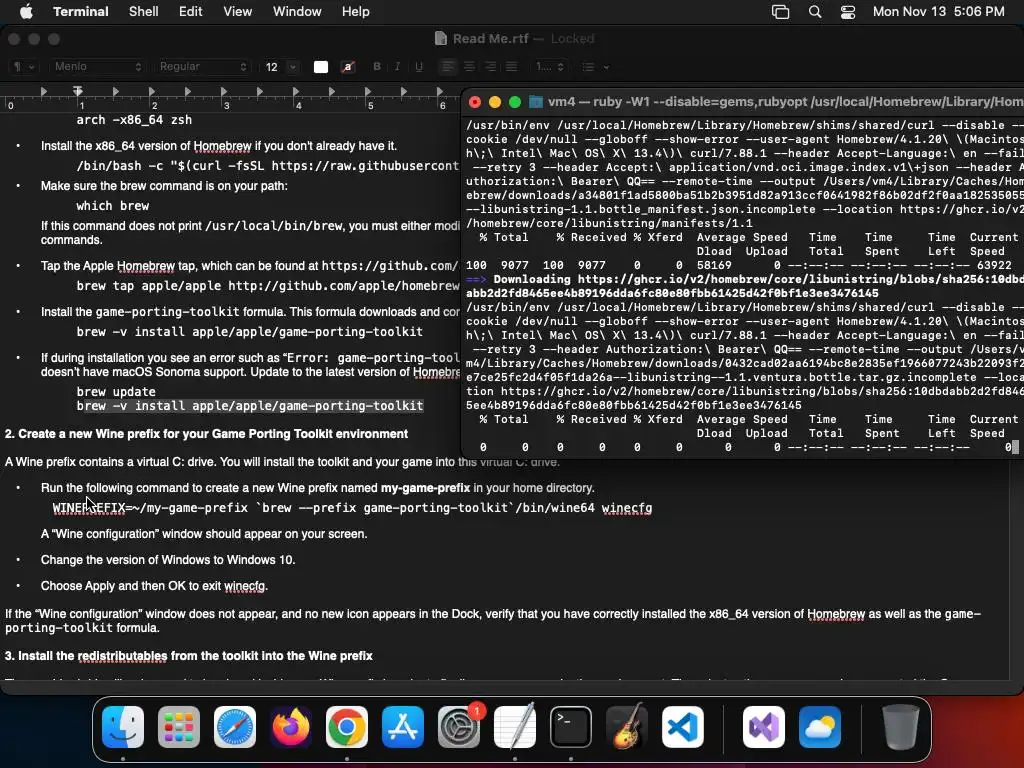Click heading '3. Install the redistributables'
The width and height of the screenshot is (1024, 768).
pyautogui.click(x=189, y=656)
